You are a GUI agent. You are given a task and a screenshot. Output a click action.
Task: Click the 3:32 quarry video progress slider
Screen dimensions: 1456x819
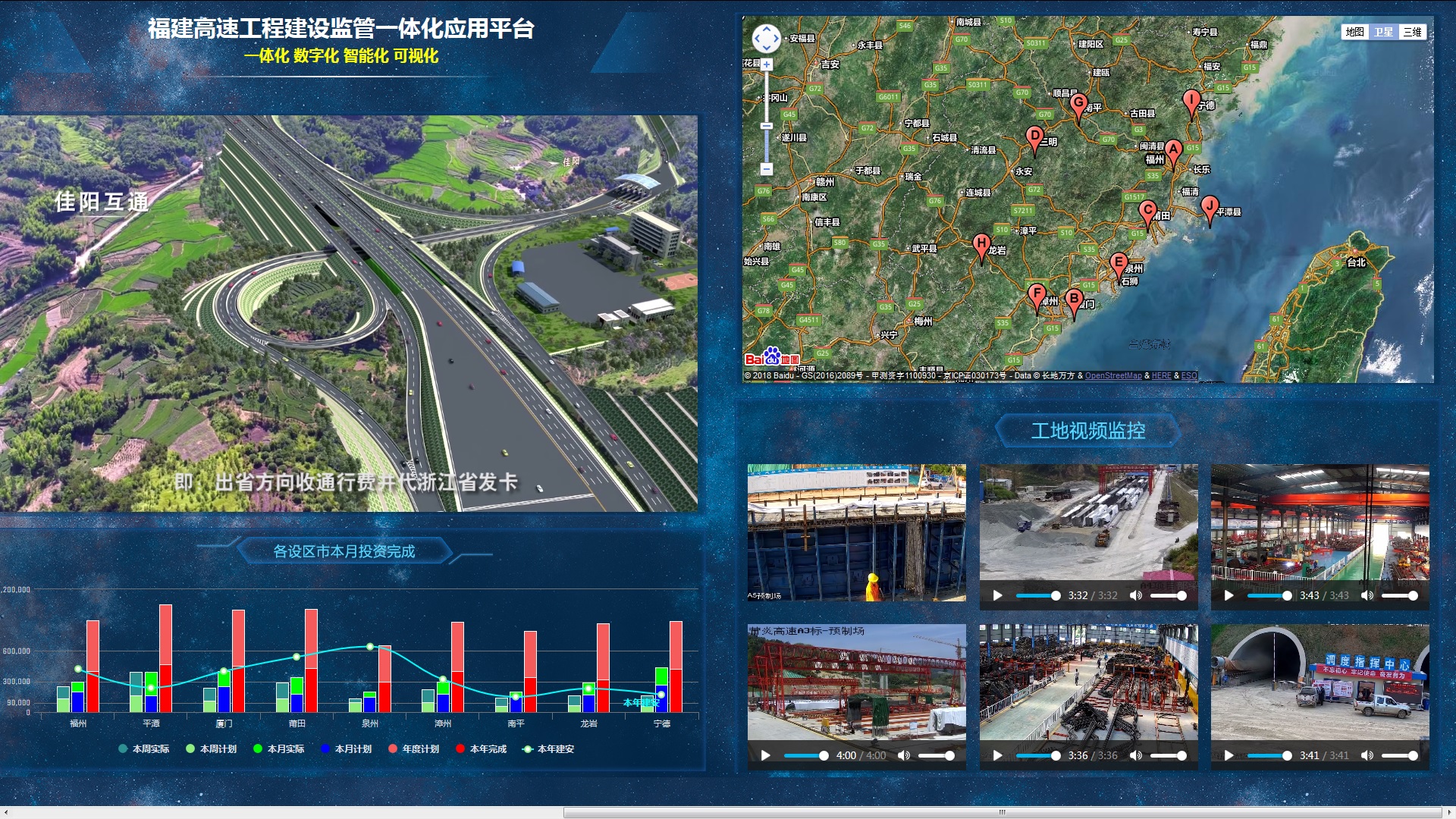[1036, 595]
